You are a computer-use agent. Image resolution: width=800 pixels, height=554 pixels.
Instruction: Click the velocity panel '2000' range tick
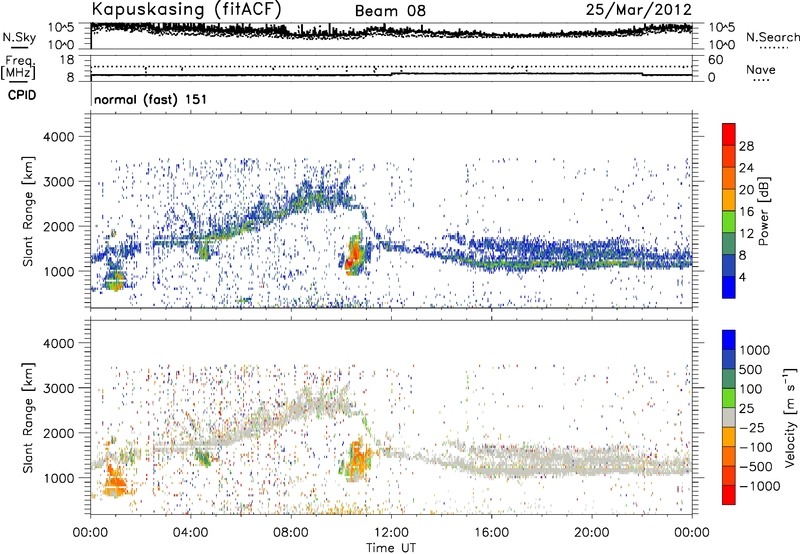[x=58, y=433]
